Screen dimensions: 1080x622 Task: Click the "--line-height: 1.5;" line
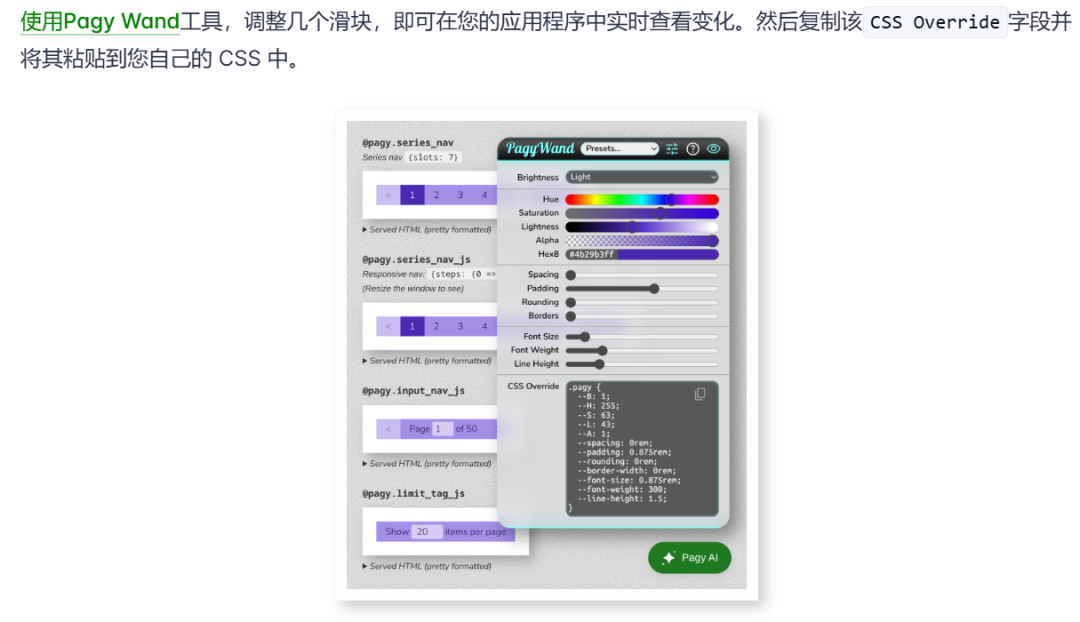[x=622, y=498]
